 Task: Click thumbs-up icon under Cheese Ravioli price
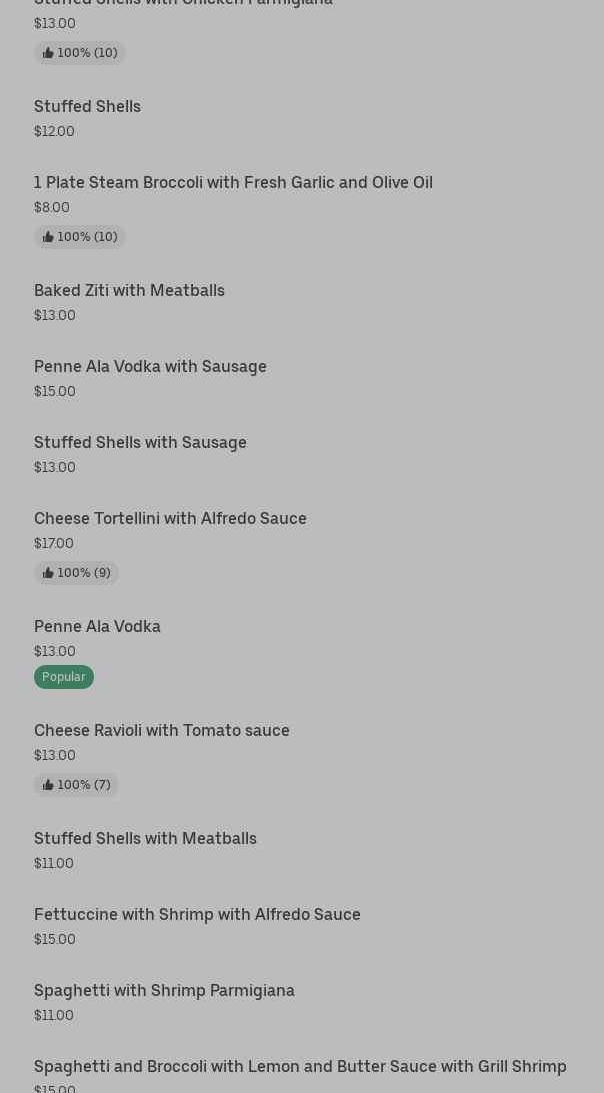click(x=48, y=785)
